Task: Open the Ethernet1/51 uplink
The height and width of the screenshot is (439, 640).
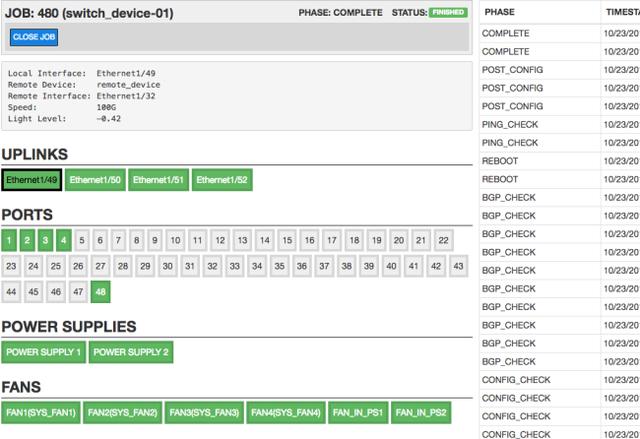Action: tap(158, 180)
